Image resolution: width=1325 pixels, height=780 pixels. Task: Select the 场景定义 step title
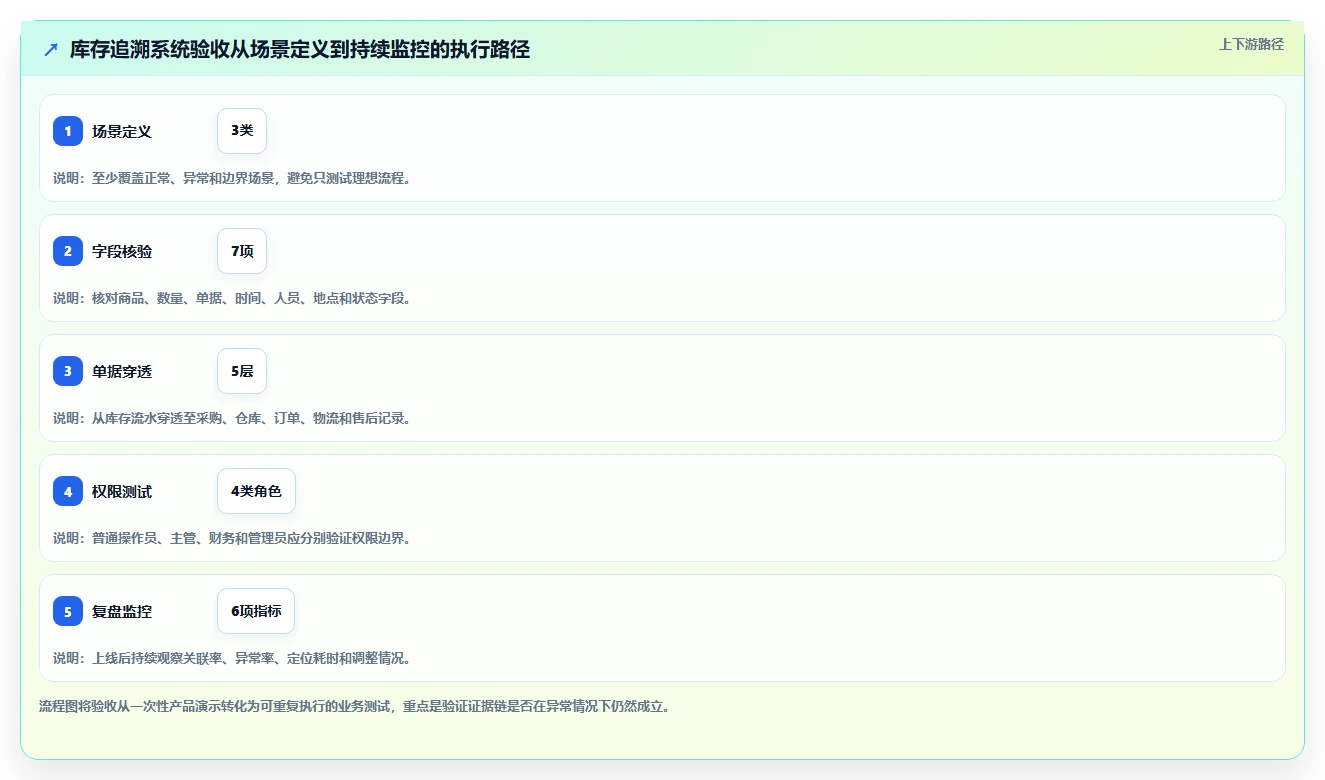(x=122, y=131)
